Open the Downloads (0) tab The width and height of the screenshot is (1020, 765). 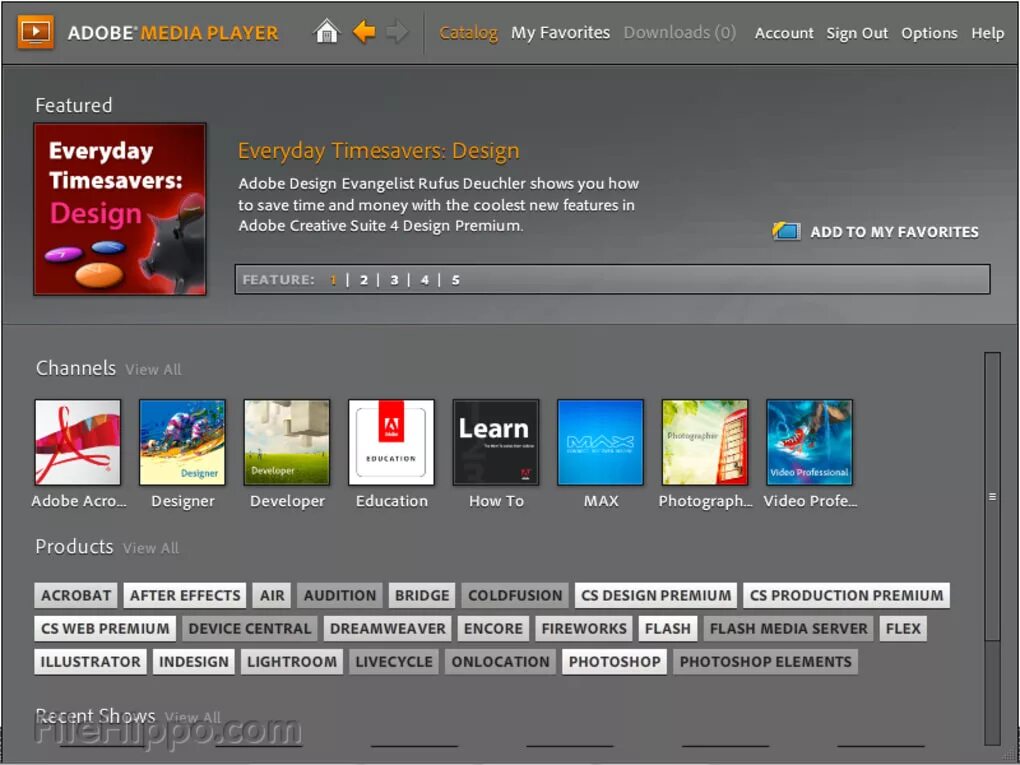coord(680,33)
